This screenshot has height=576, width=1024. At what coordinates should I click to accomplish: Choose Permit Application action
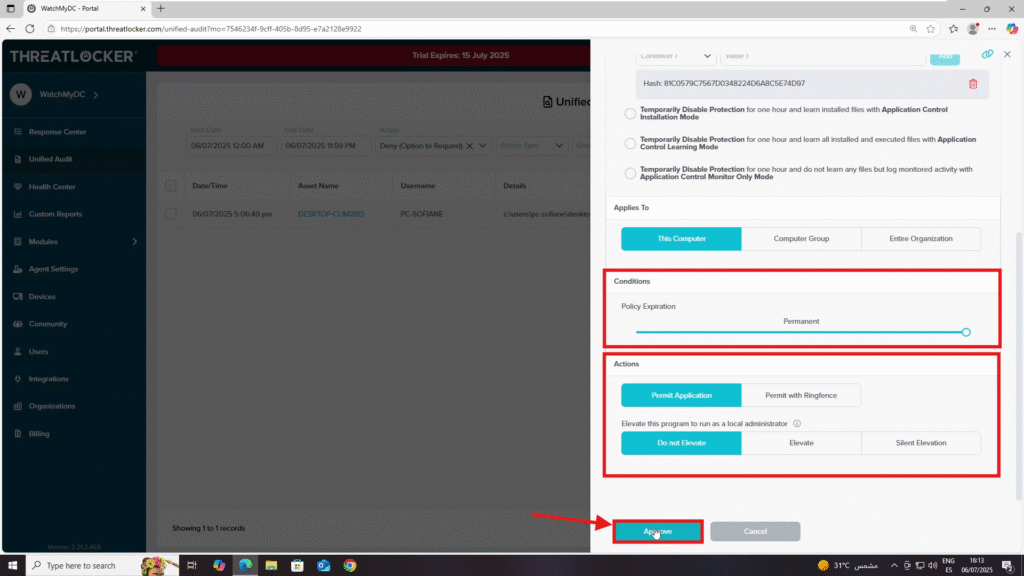click(x=681, y=396)
